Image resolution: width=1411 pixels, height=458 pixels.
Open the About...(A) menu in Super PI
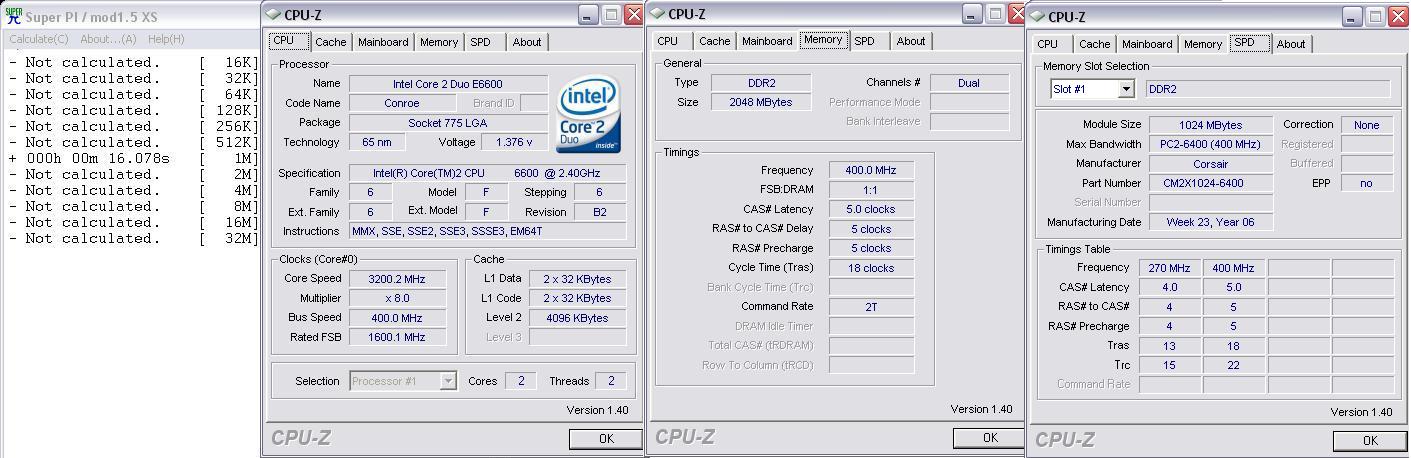[108, 39]
